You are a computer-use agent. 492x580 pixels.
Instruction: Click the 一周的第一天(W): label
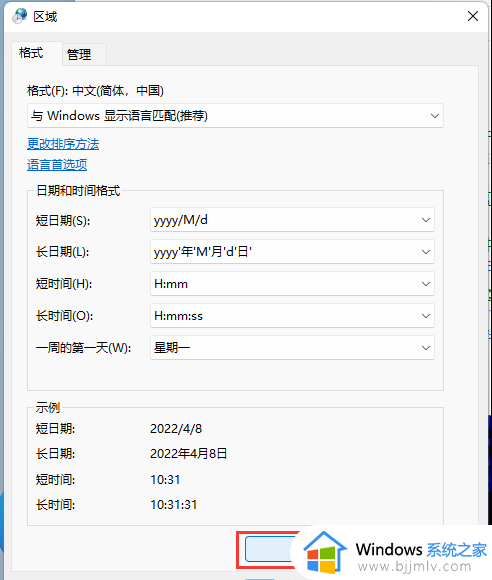pyautogui.click(x=84, y=348)
